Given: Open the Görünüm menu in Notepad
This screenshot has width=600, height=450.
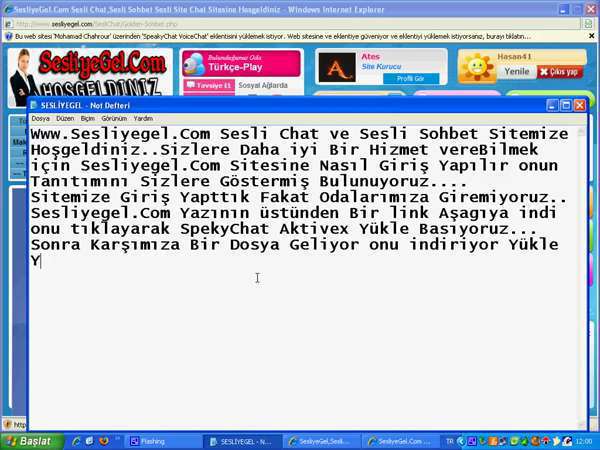Looking at the screenshot, I should click(114, 119).
